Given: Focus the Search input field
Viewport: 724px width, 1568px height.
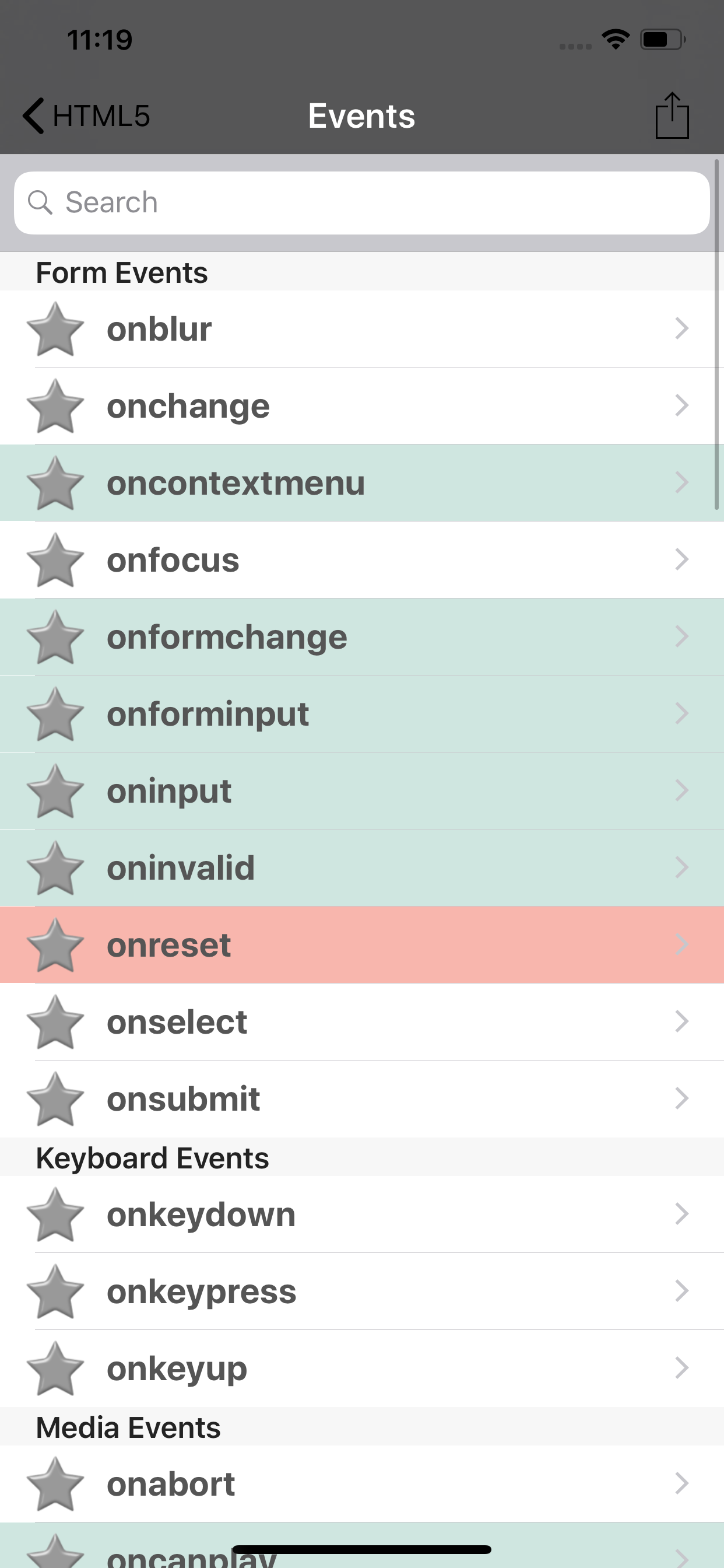Looking at the screenshot, I should click(362, 202).
